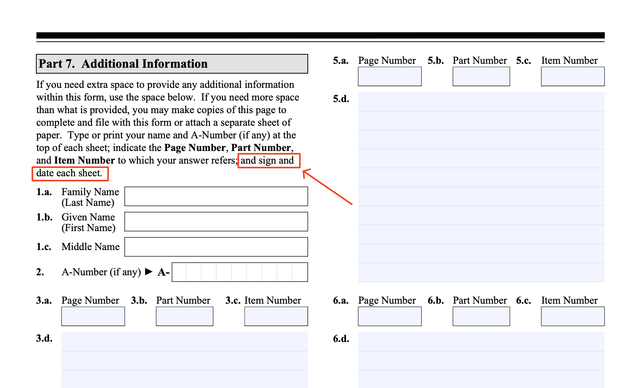Viewport: 640px width, 388px height.
Task: Select the 3.a. Page Number field
Action: [93, 316]
